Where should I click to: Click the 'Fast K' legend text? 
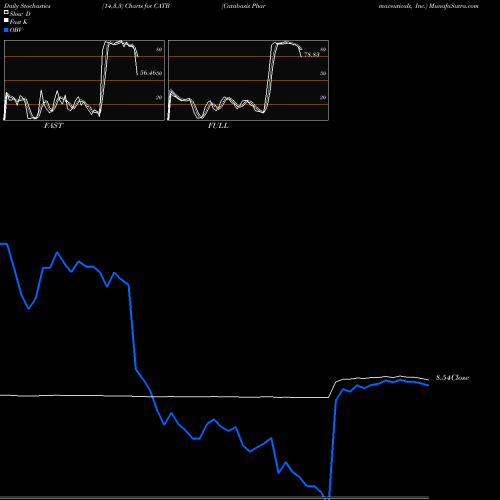click(19, 22)
